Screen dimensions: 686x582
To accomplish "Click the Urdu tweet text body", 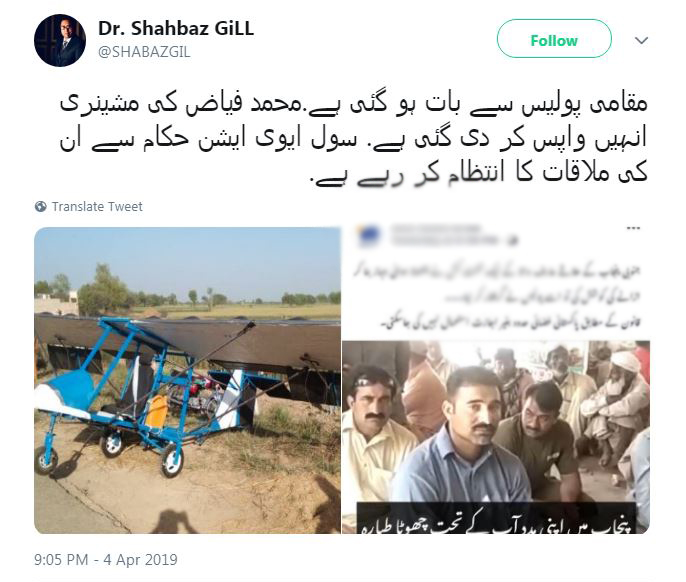I will click(x=354, y=139).
